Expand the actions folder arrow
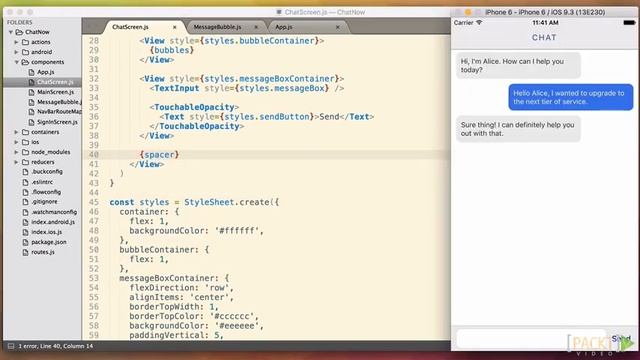640x360 pixels. click(x=16, y=42)
